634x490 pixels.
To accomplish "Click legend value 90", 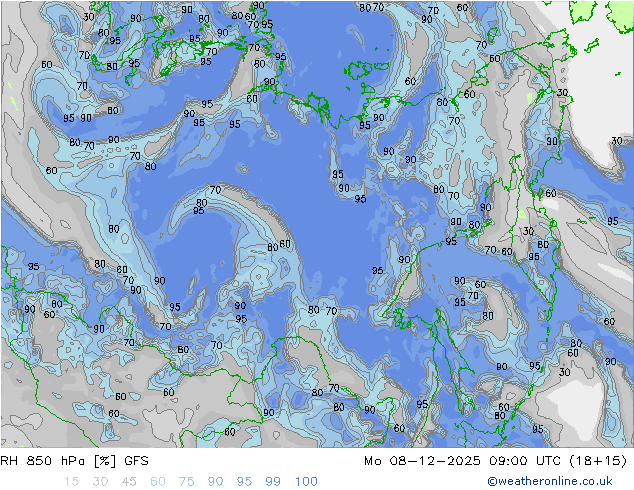I will tap(215, 482).
